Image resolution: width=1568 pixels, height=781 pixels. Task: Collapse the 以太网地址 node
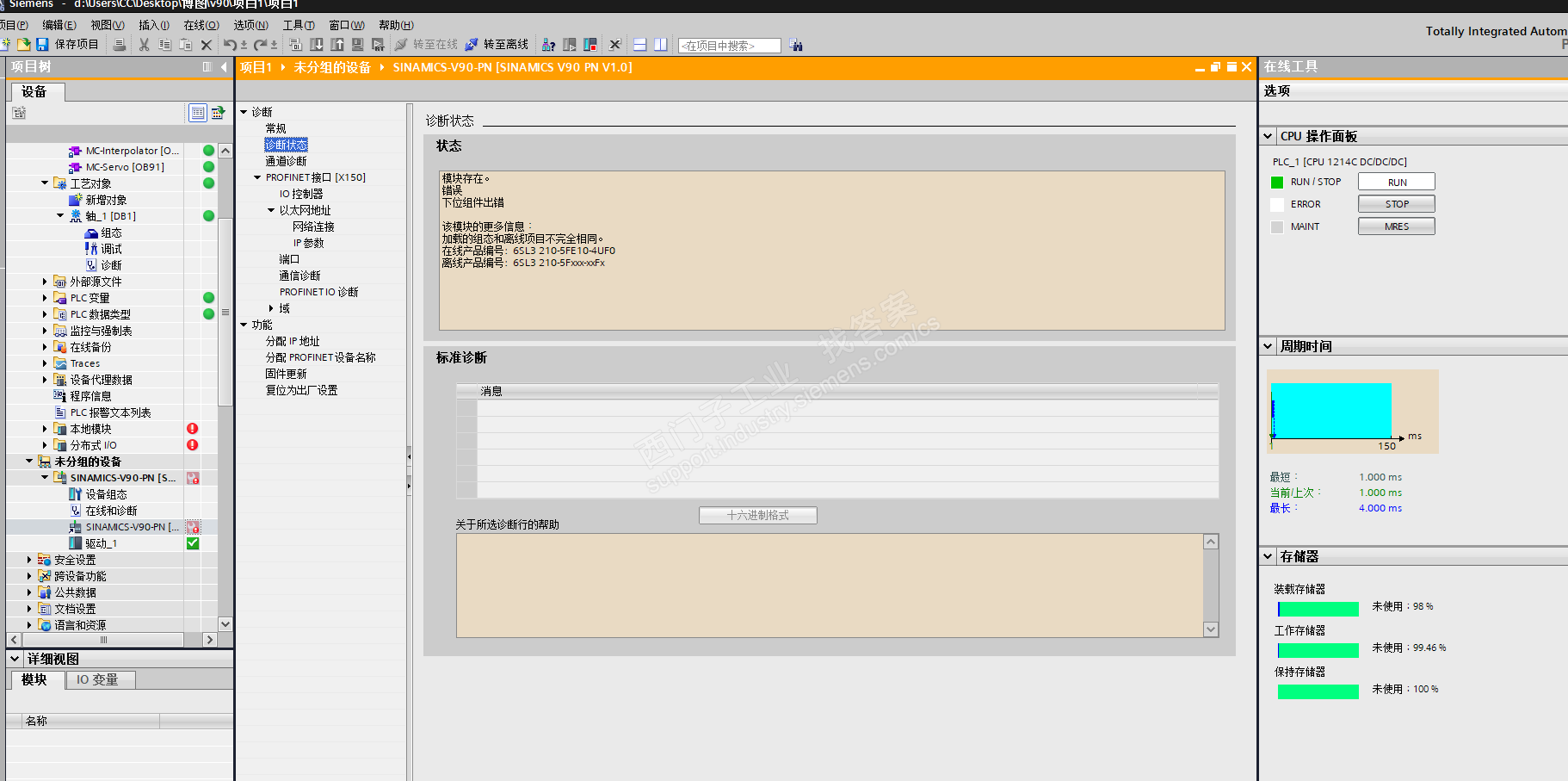(271, 210)
